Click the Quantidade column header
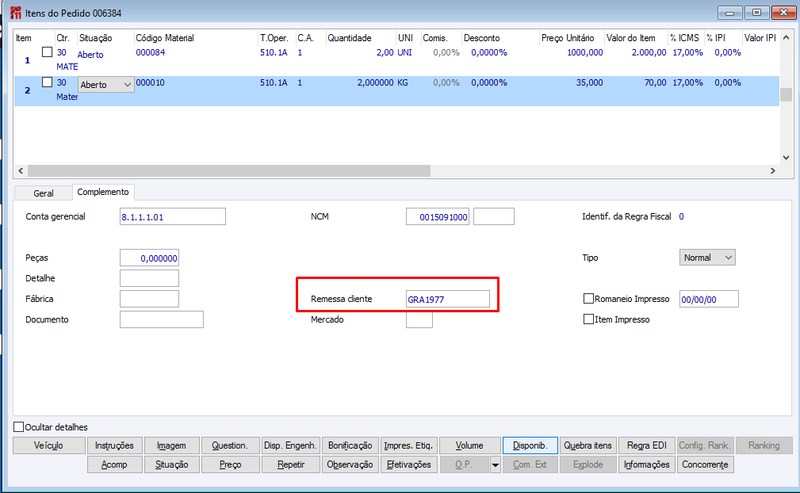800x493 pixels. pos(349,38)
